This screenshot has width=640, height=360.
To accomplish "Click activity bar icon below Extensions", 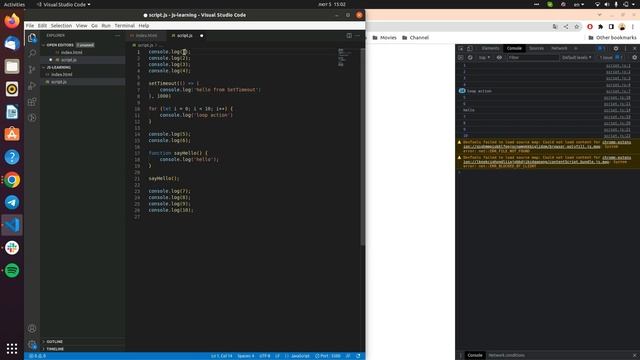I will pyautogui.click(x=32, y=118).
